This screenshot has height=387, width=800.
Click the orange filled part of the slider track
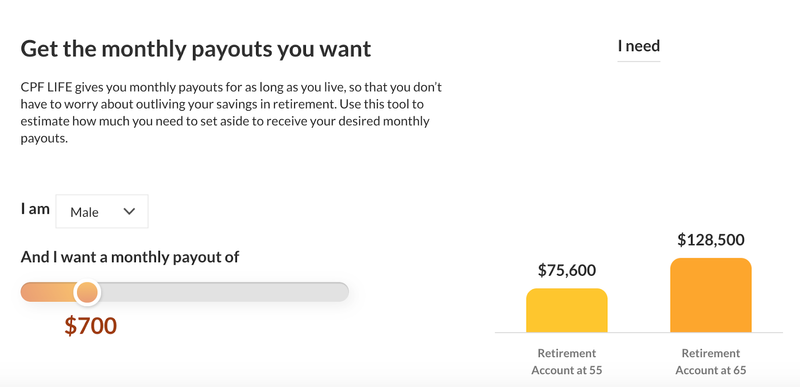47,292
